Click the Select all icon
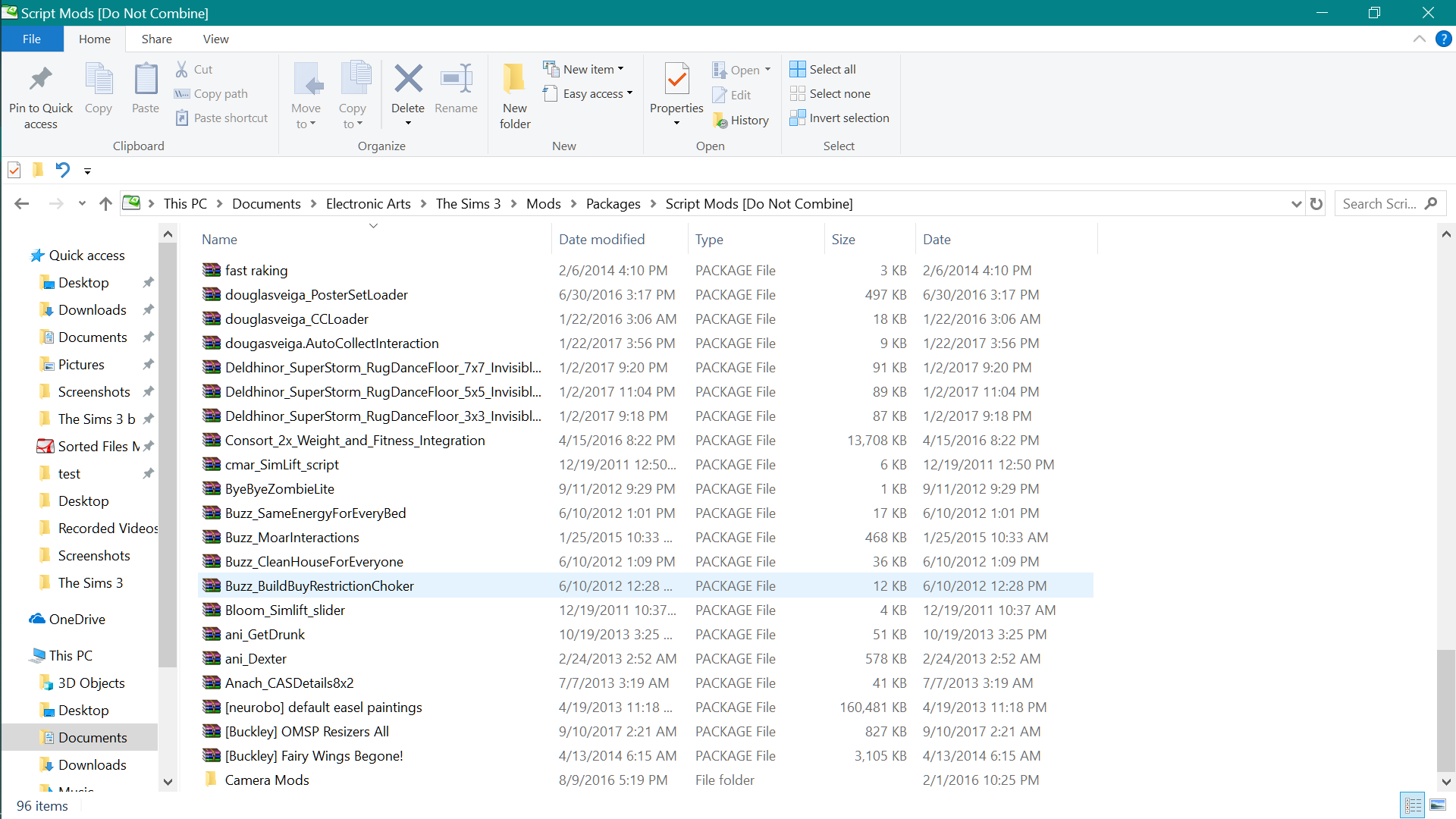1456x819 pixels. pyautogui.click(x=798, y=69)
